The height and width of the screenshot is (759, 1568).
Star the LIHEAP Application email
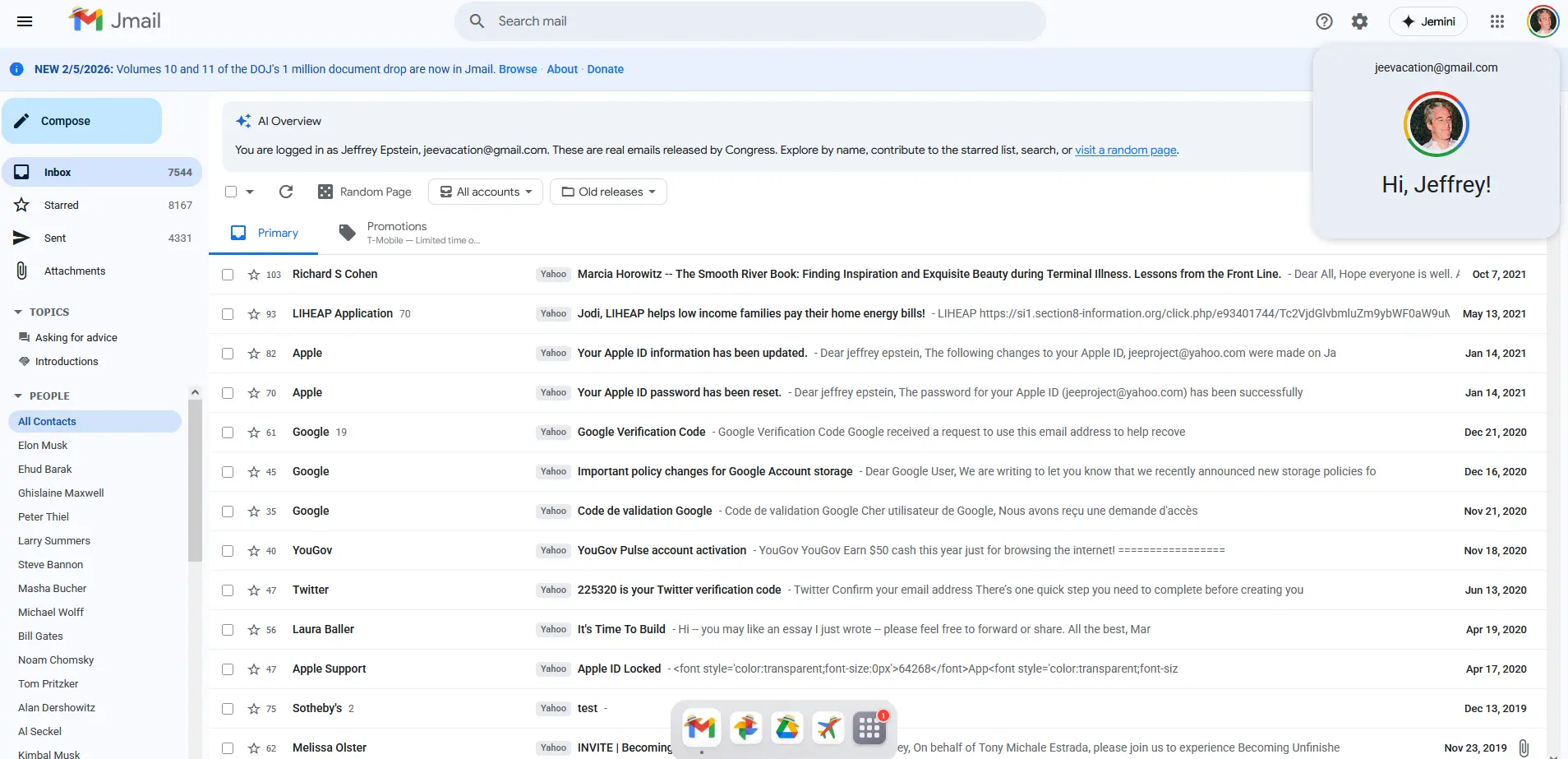click(x=254, y=314)
